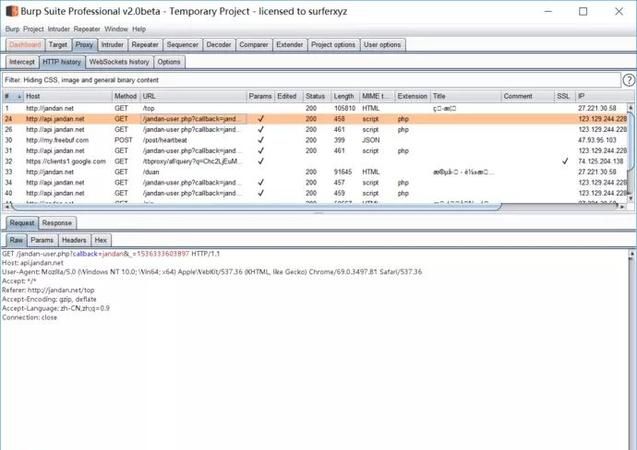Open the Project menu
The image size is (637, 450).
coord(33,29)
